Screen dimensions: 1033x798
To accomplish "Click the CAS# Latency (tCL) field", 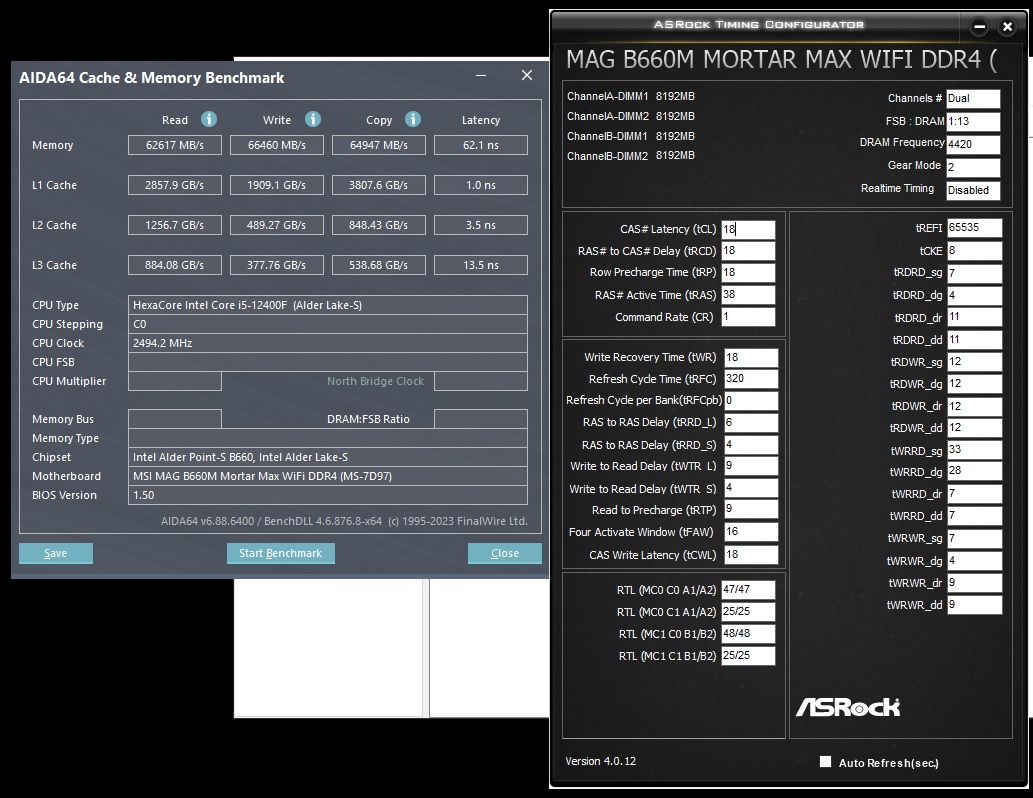I will pyautogui.click(x=748, y=229).
